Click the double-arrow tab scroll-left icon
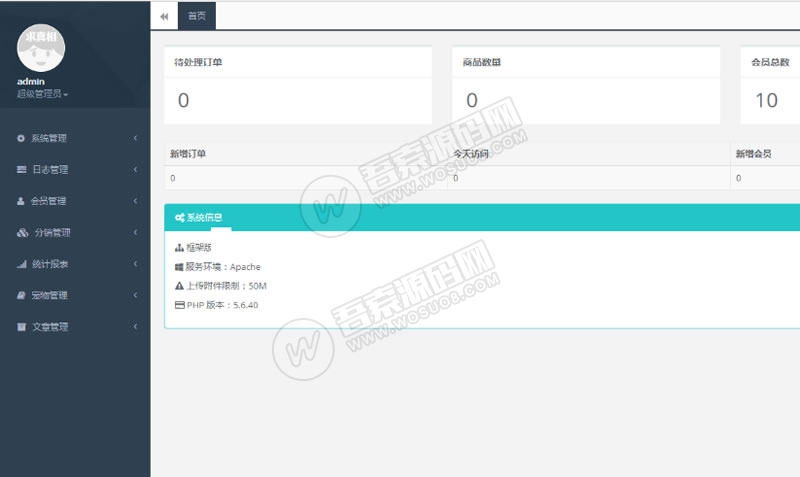The width and height of the screenshot is (800, 477). coord(164,16)
